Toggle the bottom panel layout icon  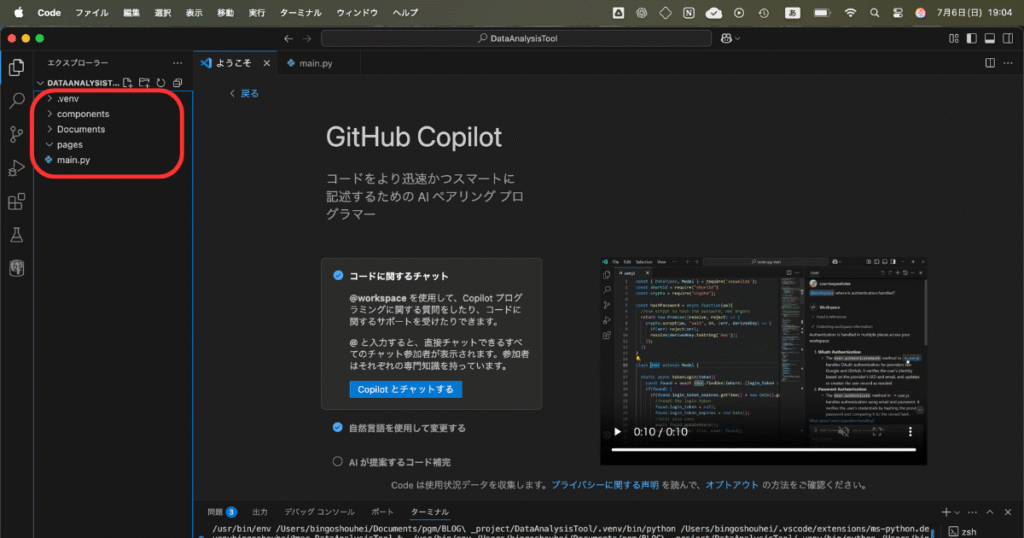click(990, 39)
